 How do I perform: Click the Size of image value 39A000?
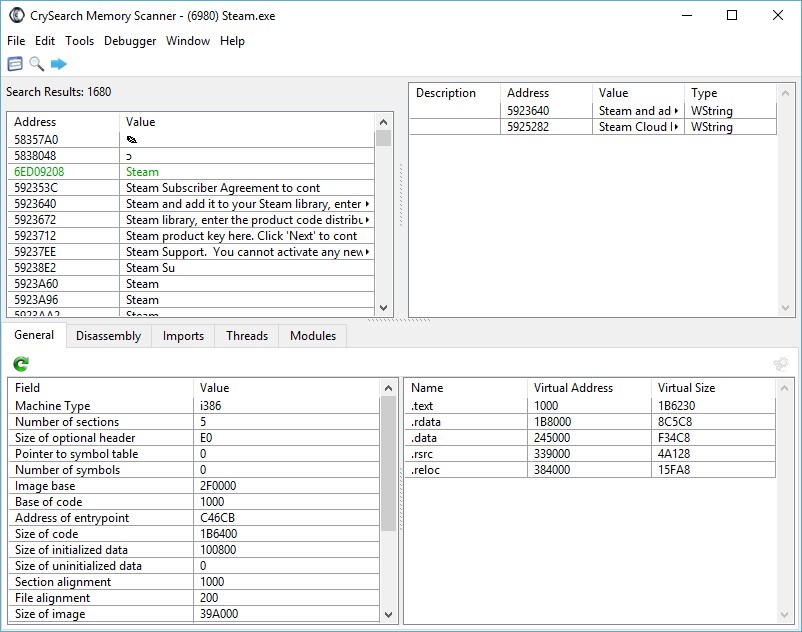coord(219,614)
